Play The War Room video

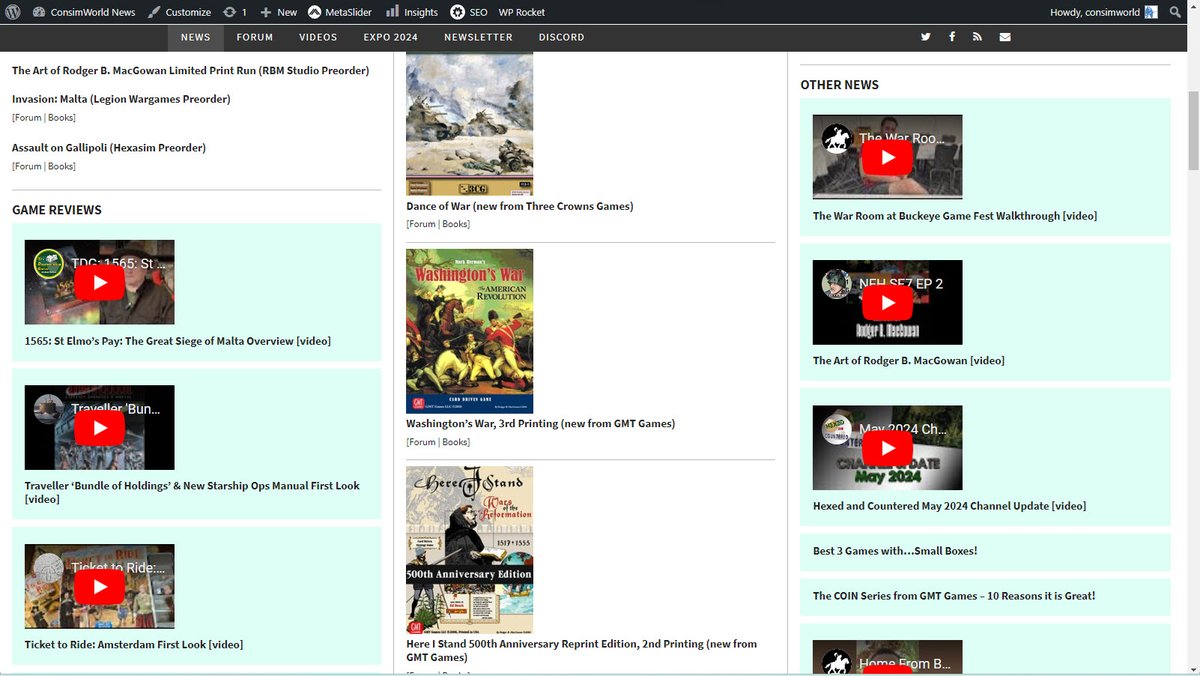[x=888, y=157]
